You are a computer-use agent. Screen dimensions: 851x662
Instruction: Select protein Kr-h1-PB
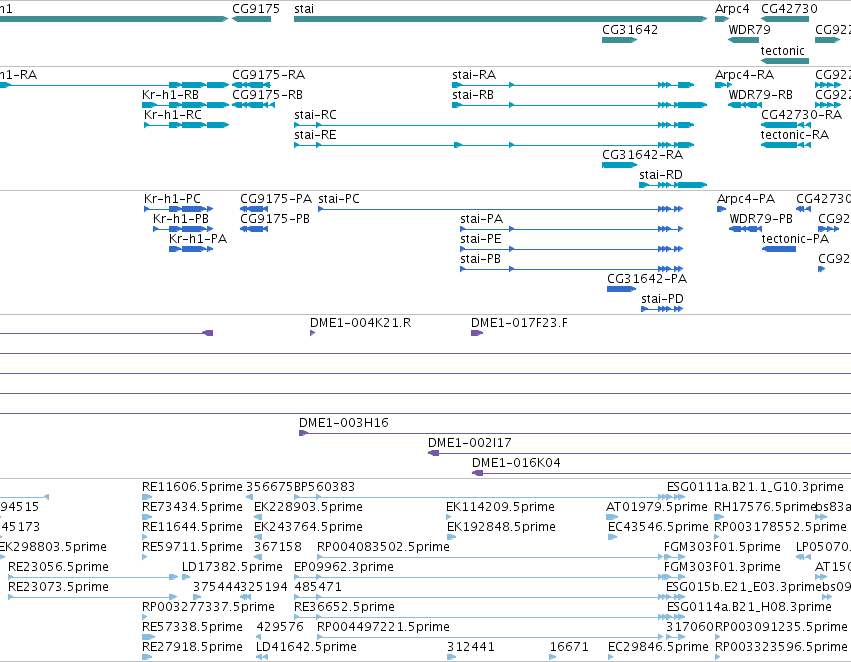pyautogui.click(x=183, y=230)
